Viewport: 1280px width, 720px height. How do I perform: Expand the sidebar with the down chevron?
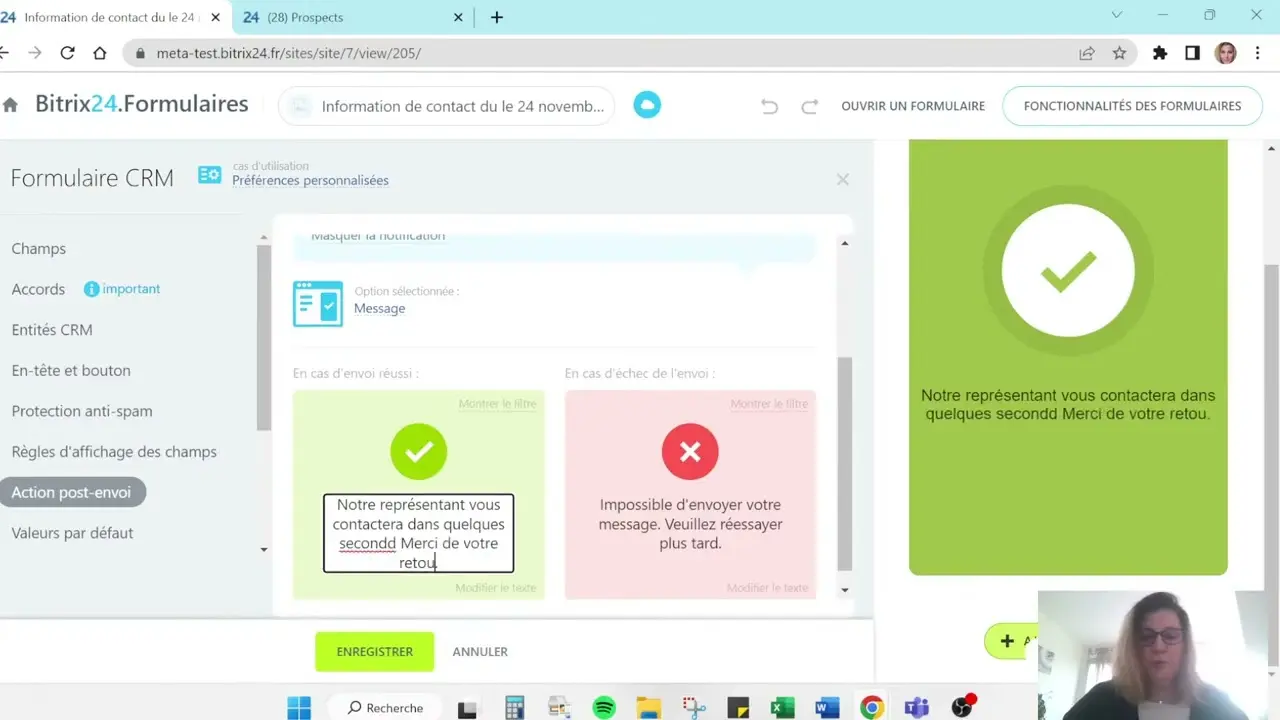(263, 549)
